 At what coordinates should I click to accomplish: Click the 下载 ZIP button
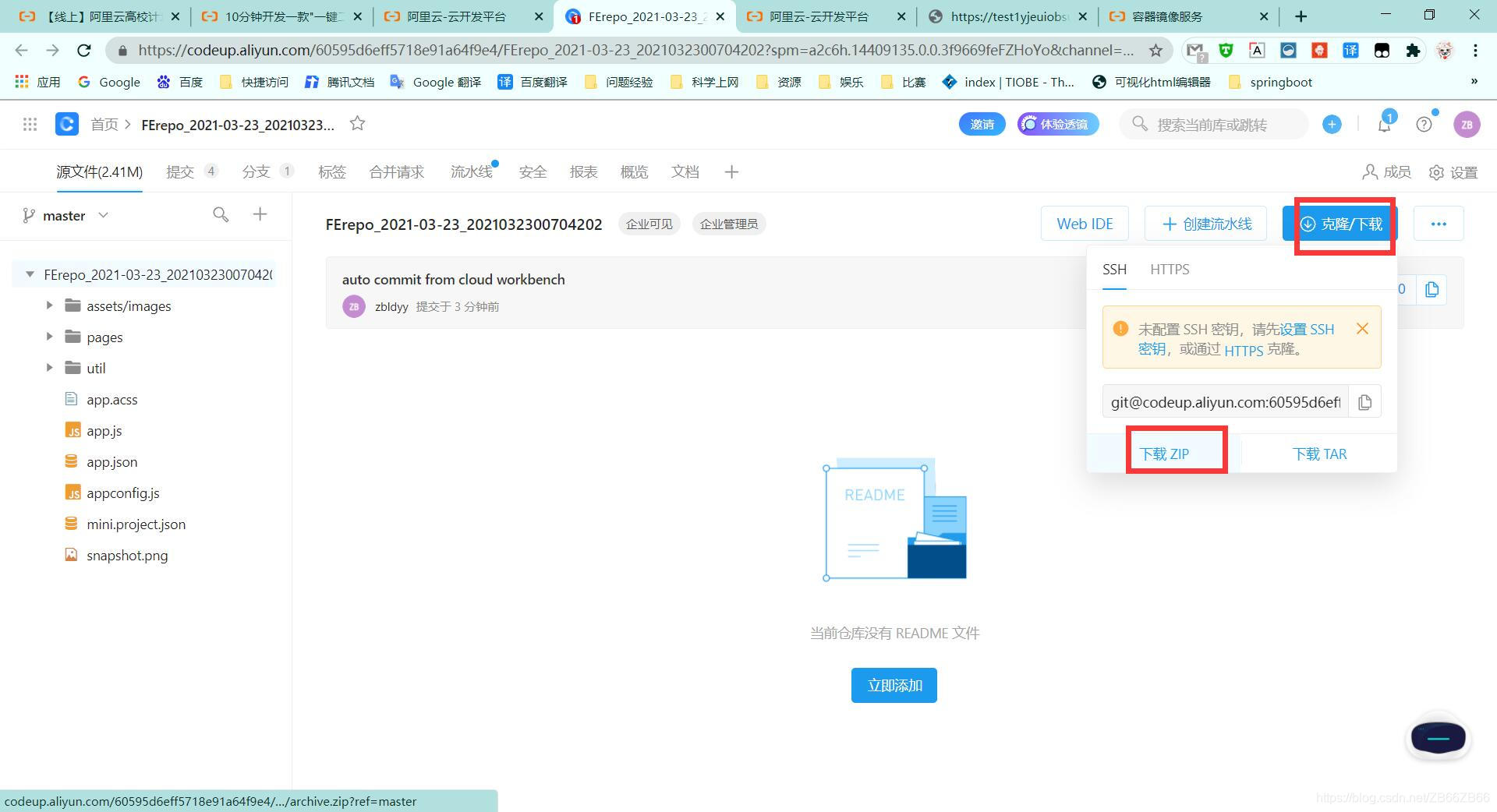tap(1164, 454)
